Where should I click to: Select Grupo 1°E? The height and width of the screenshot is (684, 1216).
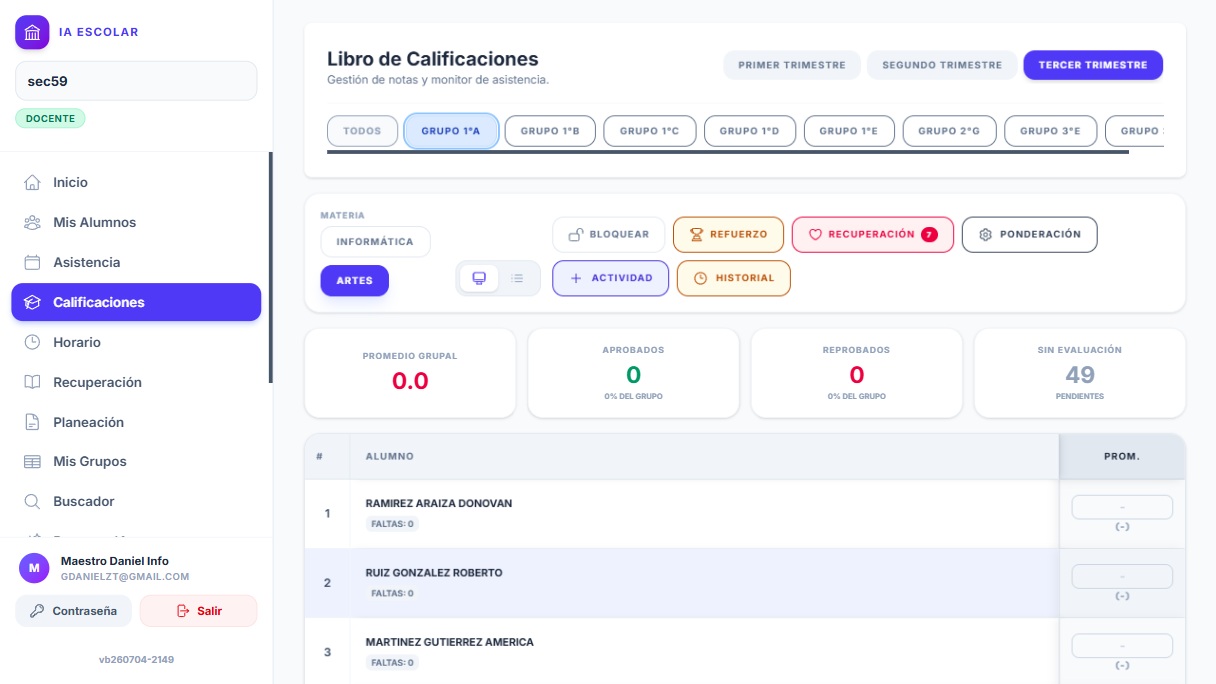pos(849,131)
